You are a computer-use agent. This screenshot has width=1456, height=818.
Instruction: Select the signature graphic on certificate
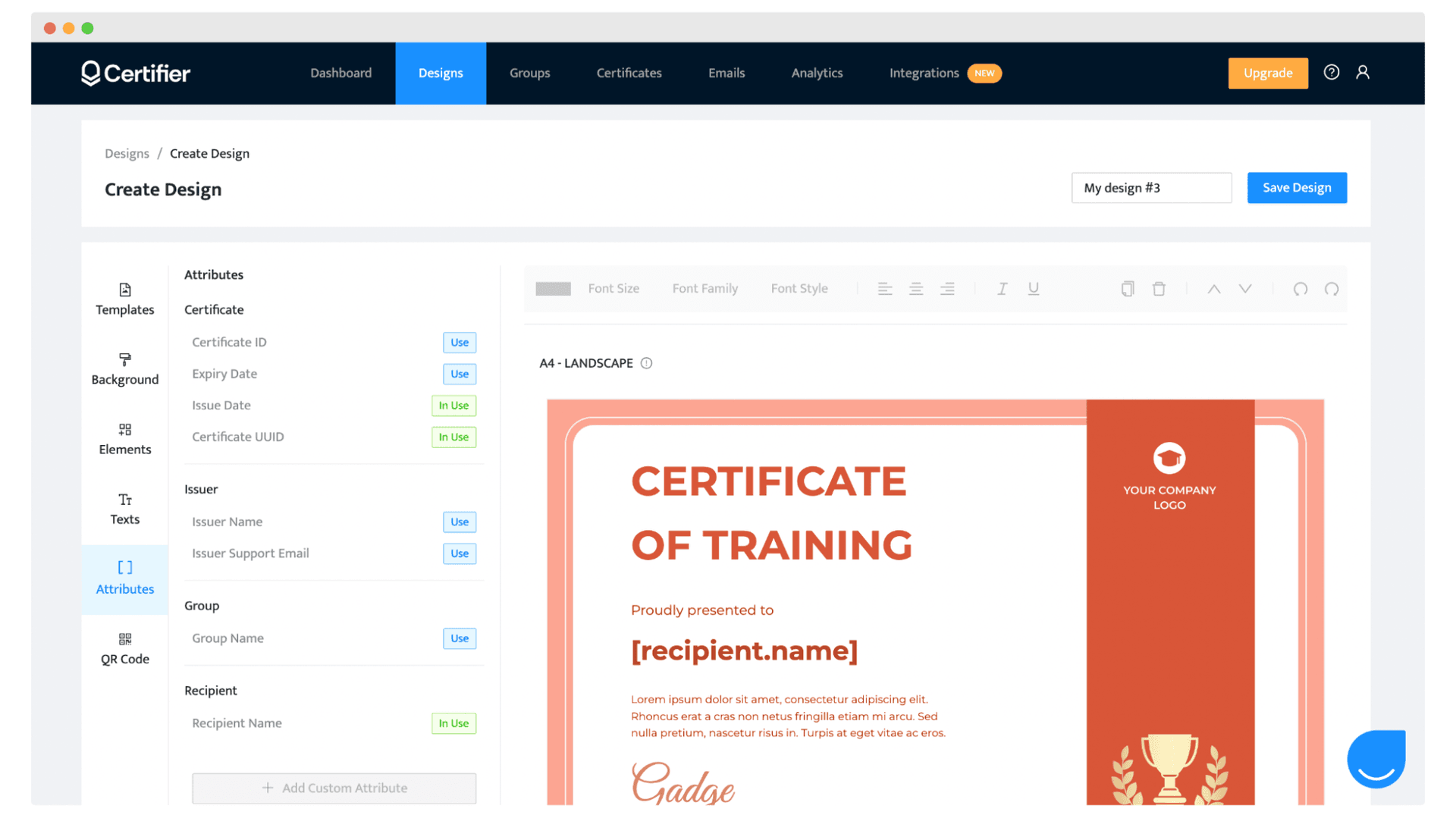682,782
